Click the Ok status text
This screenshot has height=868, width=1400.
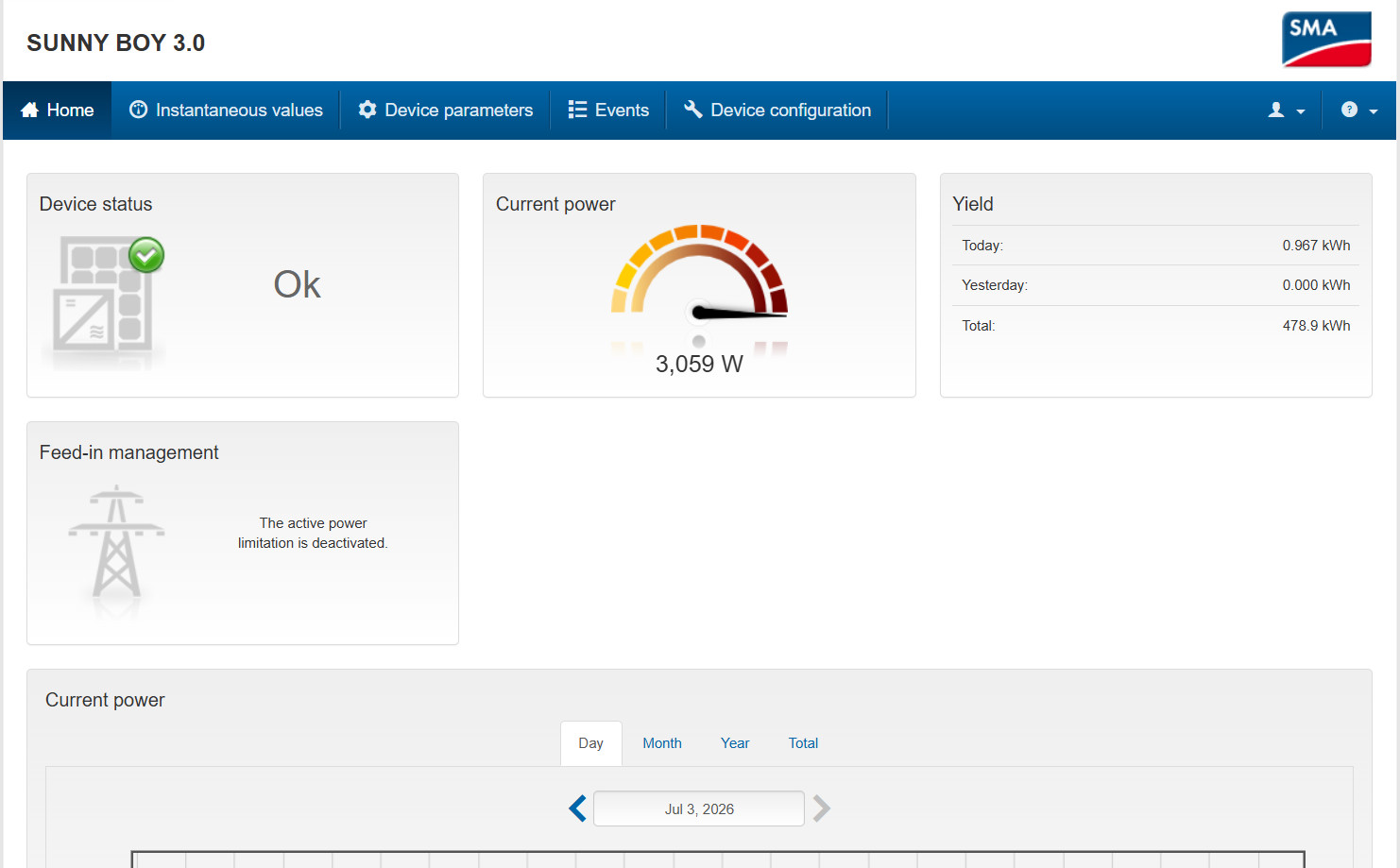point(297,284)
